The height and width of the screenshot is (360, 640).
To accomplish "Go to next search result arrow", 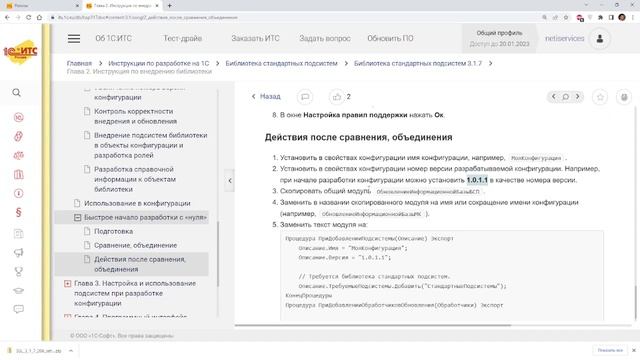I will point(578,96).
